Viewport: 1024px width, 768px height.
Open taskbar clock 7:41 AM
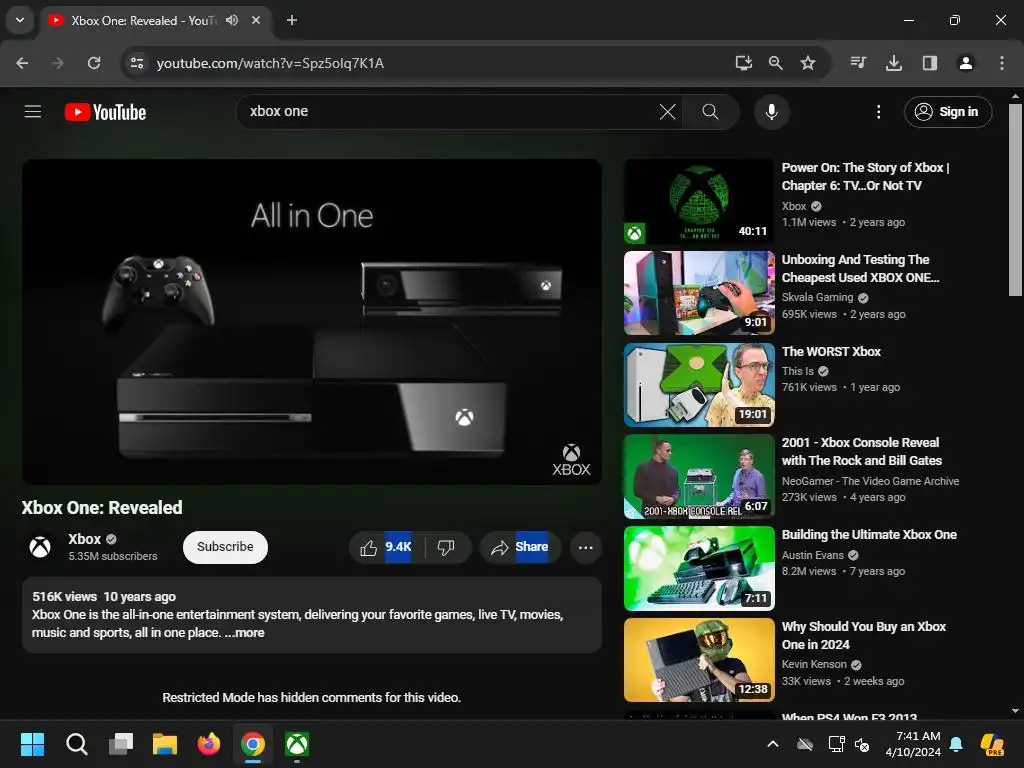913,744
